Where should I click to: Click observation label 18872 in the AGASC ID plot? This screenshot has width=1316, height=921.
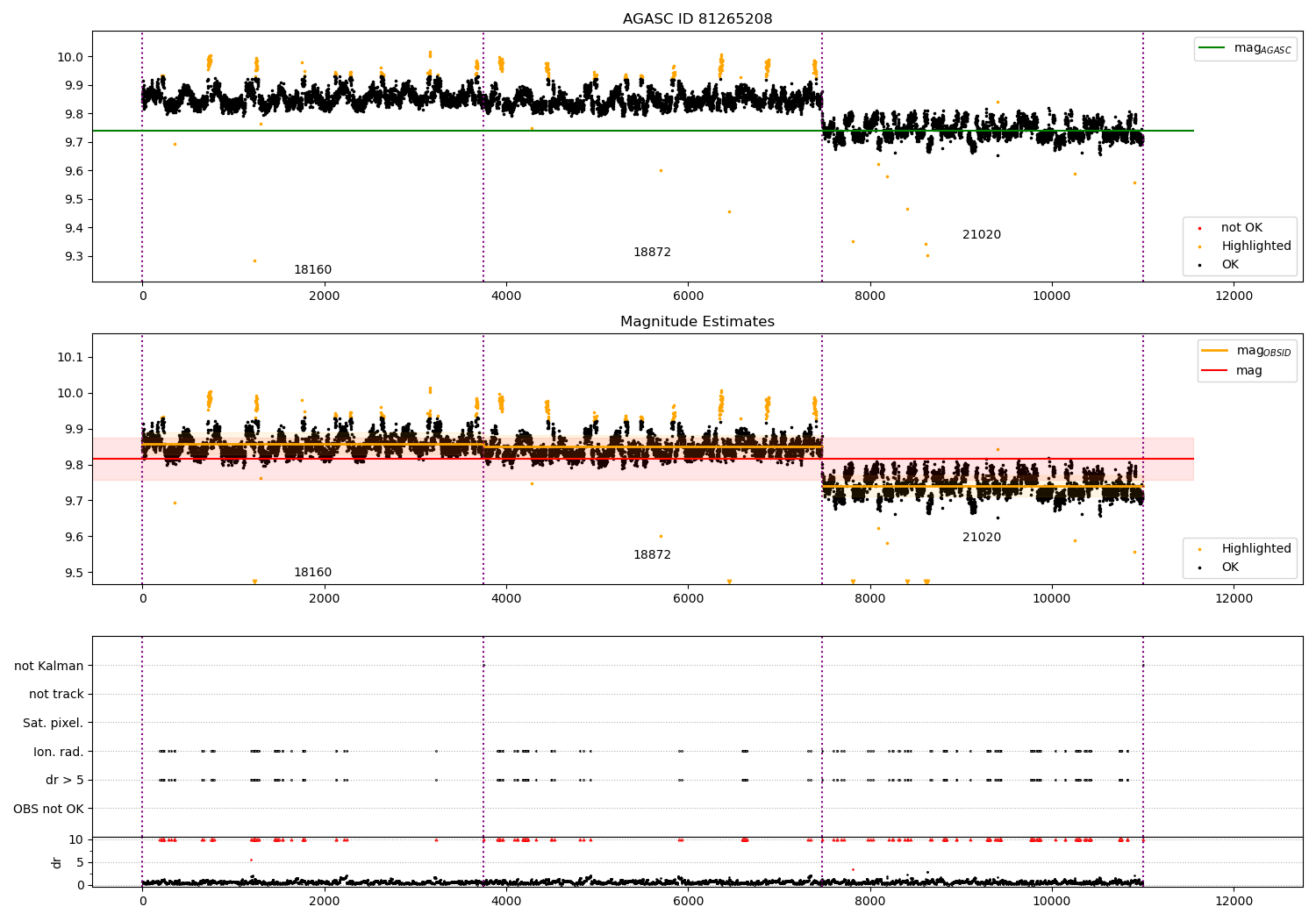(652, 253)
